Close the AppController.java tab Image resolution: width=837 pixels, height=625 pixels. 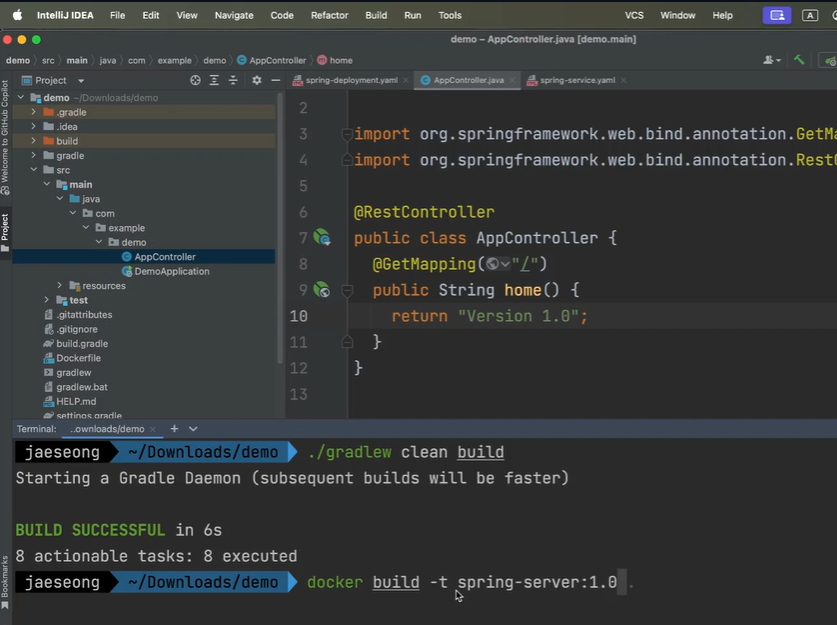(512, 80)
